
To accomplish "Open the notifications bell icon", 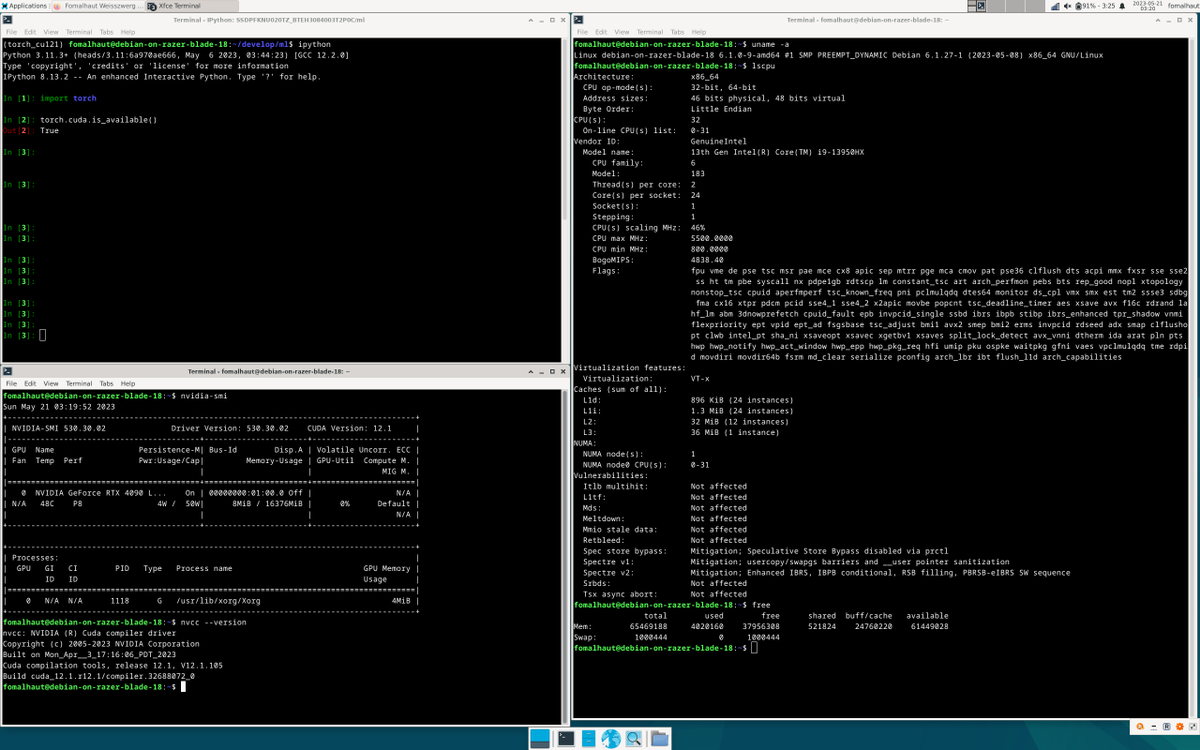I will click(x=1124, y=6).
